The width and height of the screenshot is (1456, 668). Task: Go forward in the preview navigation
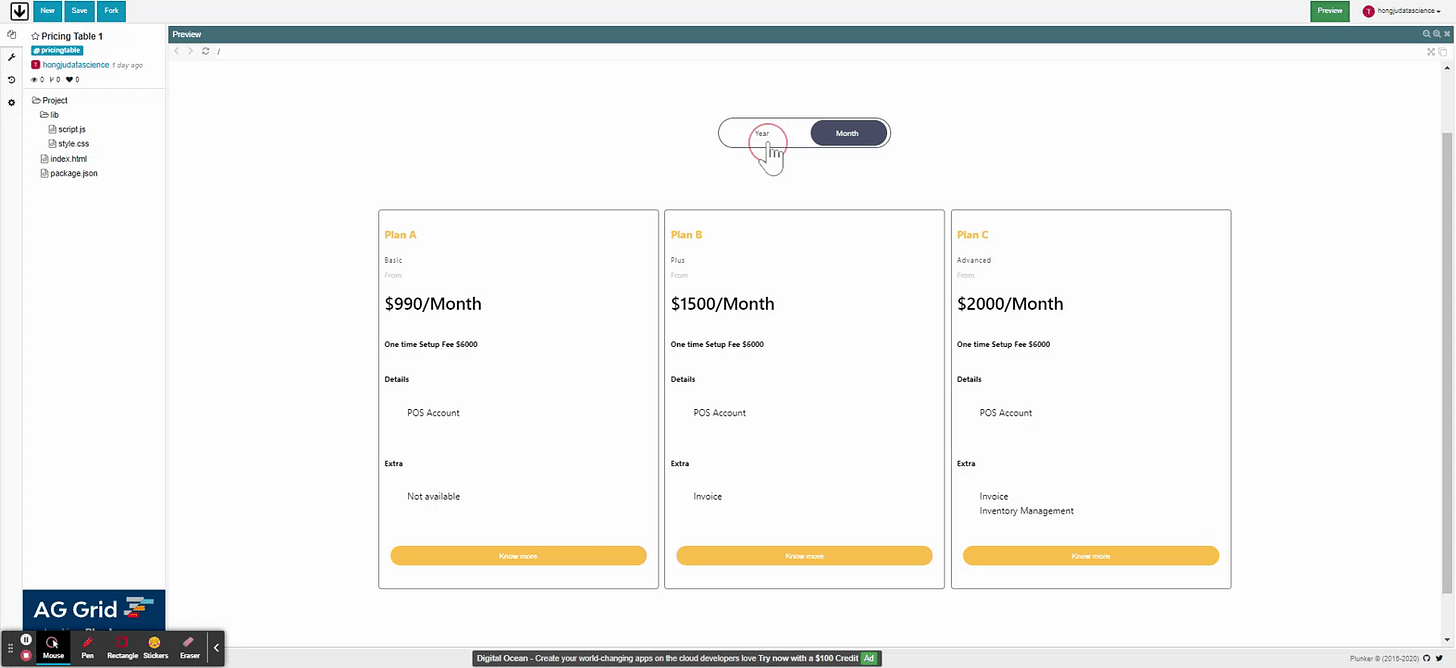191,51
